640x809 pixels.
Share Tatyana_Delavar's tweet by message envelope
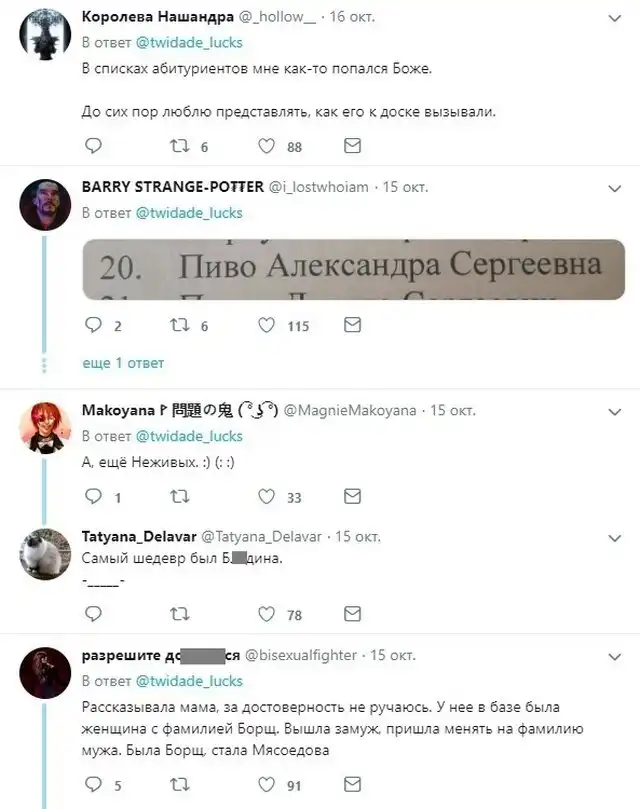[353, 613]
